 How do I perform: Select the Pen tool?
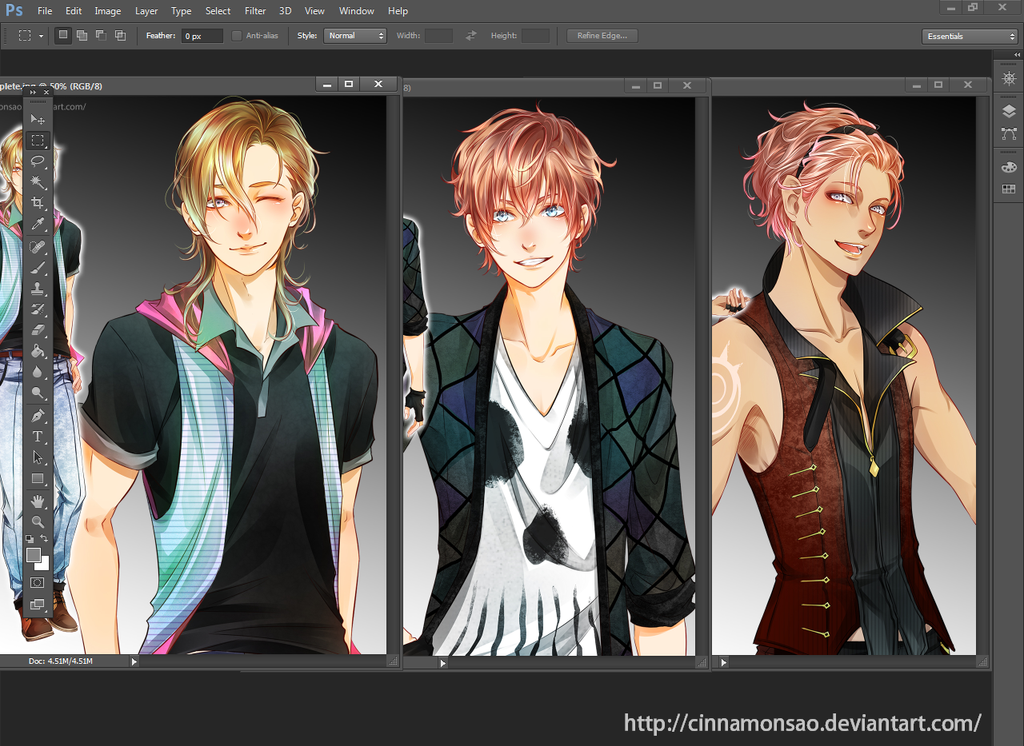coord(37,415)
